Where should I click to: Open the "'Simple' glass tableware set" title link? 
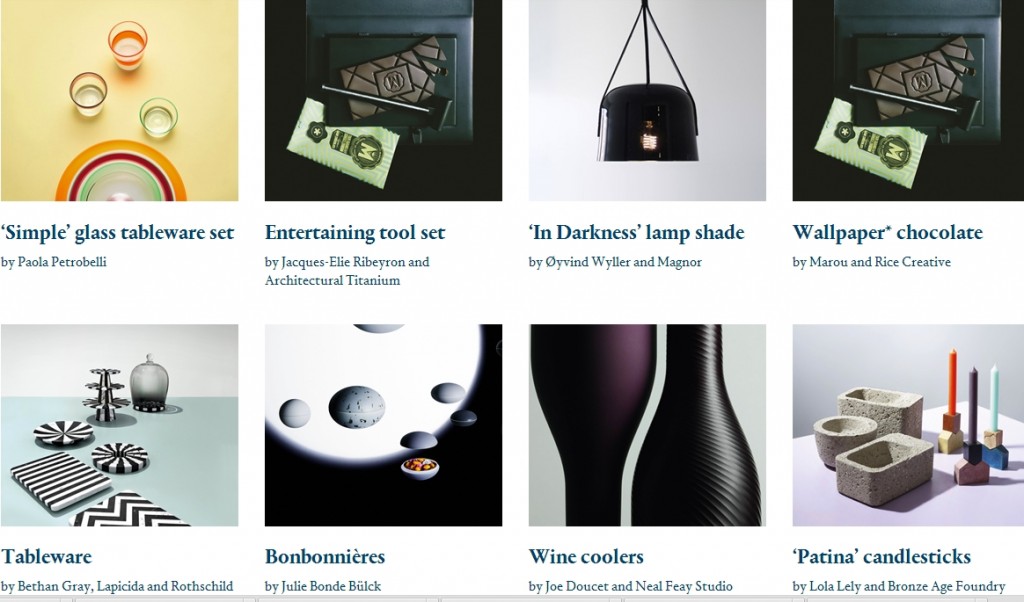[118, 233]
